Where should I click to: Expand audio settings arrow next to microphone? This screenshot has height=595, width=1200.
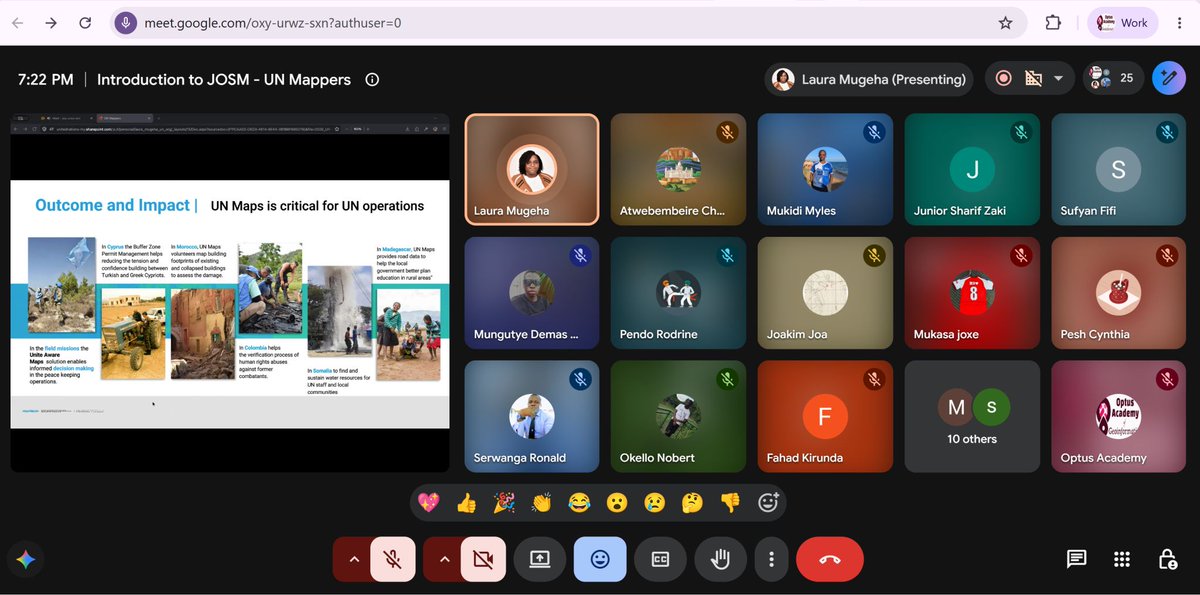click(x=353, y=560)
